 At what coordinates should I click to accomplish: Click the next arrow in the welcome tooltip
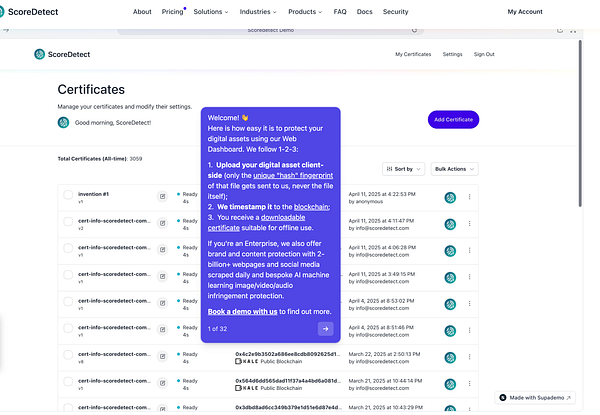[x=325, y=329]
